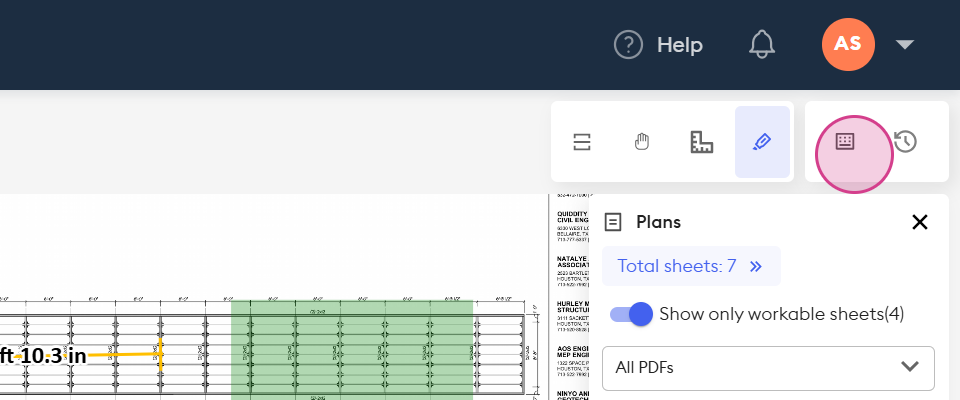
Task: Open the Help menu
Action: coord(658,45)
